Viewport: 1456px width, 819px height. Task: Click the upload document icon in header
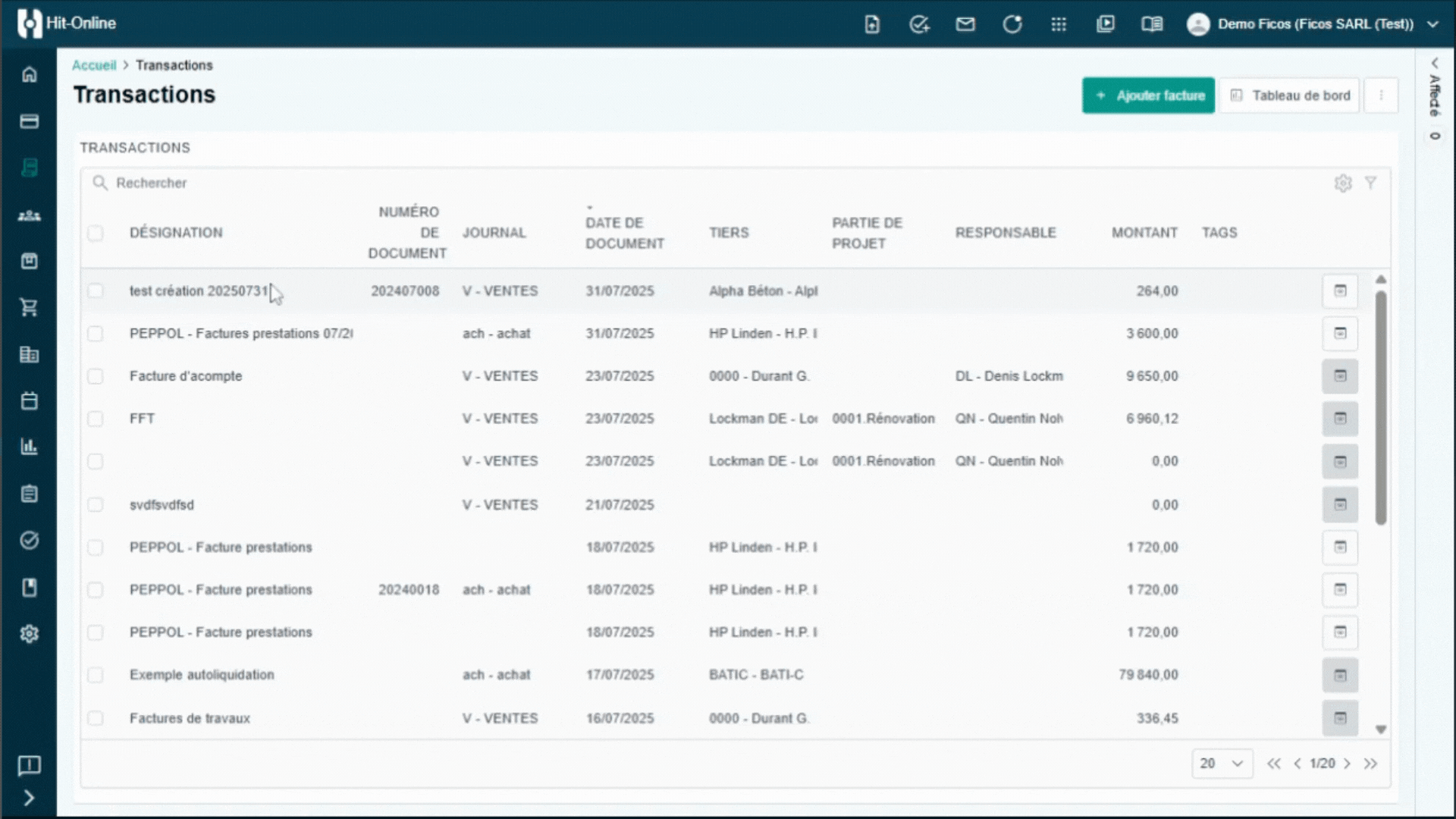pyautogui.click(x=872, y=24)
